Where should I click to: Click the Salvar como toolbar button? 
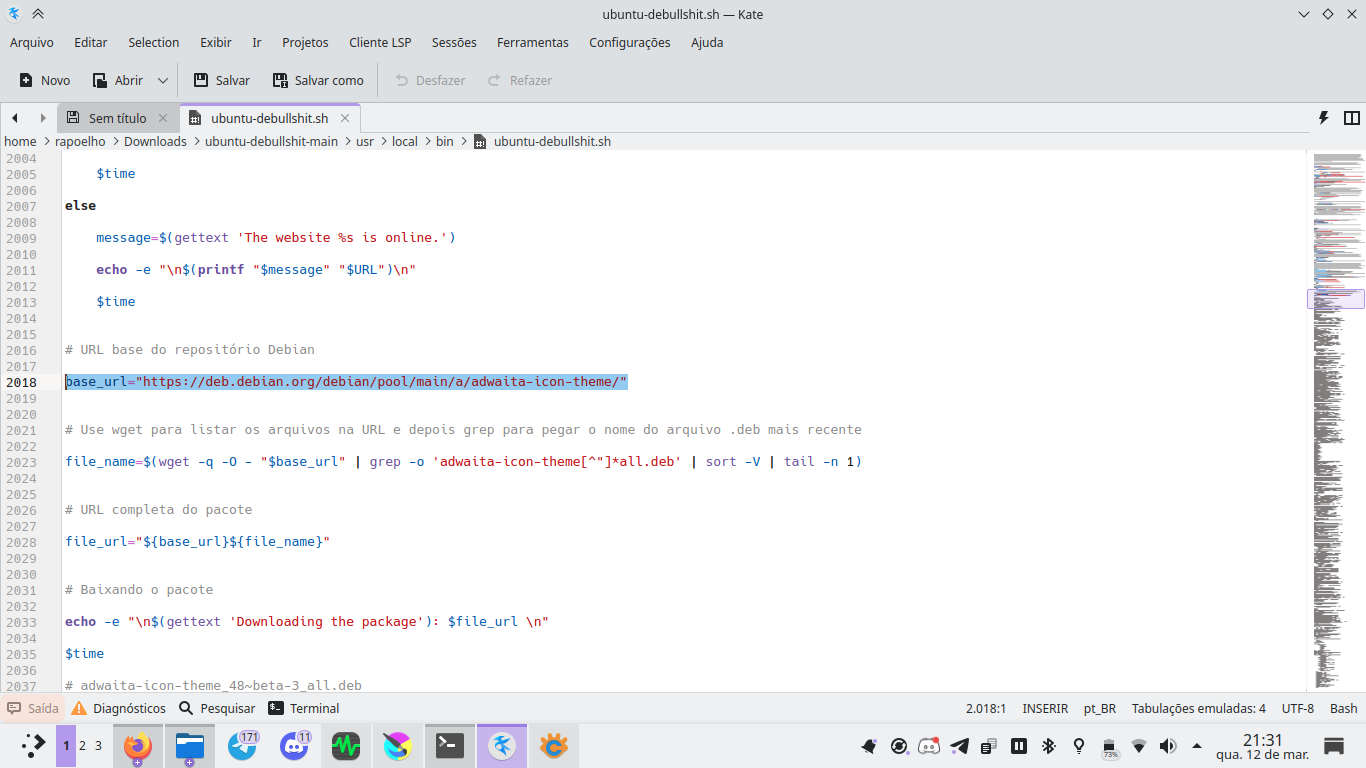[x=318, y=80]
